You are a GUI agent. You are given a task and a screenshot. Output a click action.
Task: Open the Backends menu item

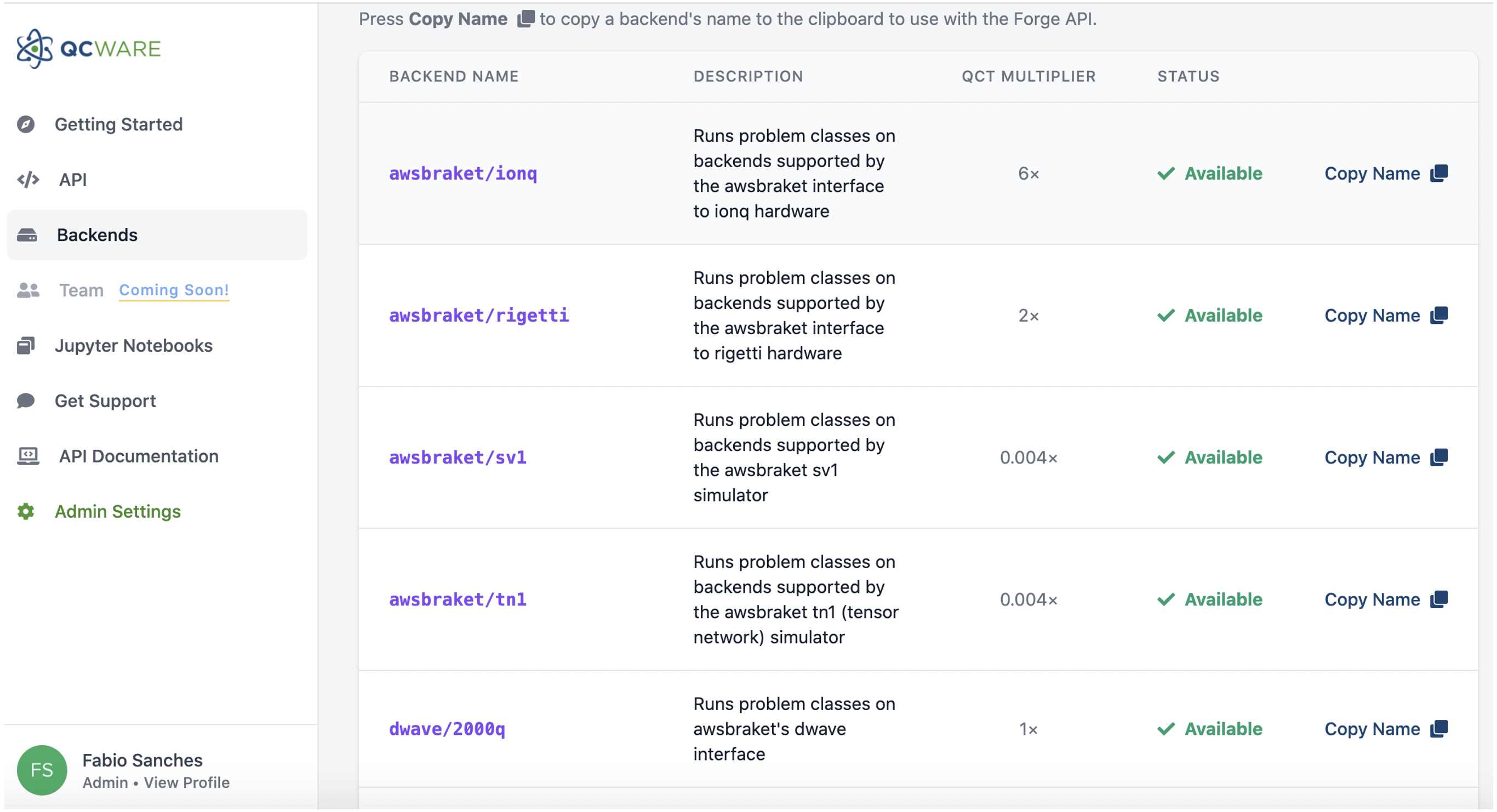98,235
